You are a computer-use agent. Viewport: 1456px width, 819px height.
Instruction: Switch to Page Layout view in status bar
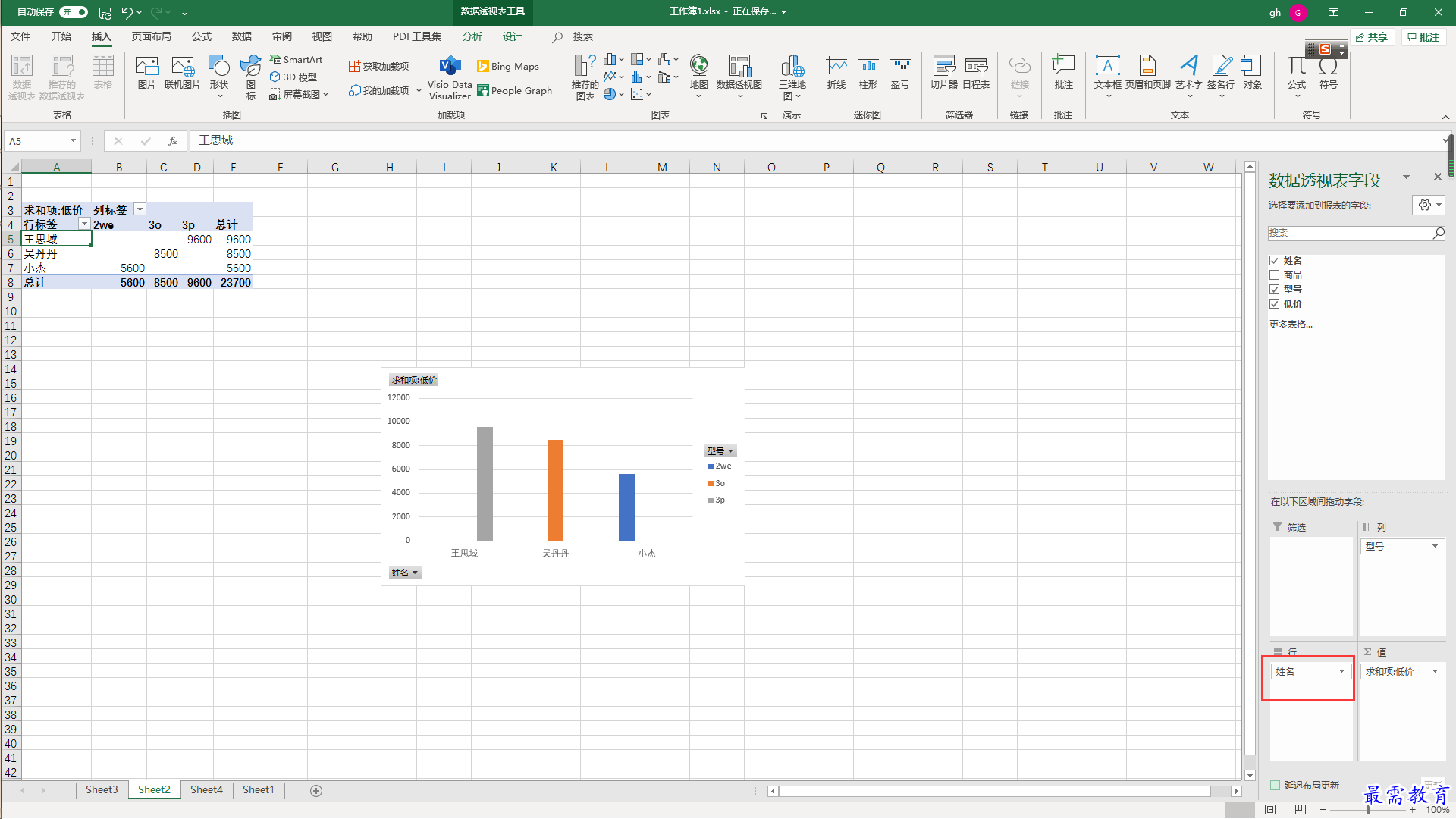1270,811
